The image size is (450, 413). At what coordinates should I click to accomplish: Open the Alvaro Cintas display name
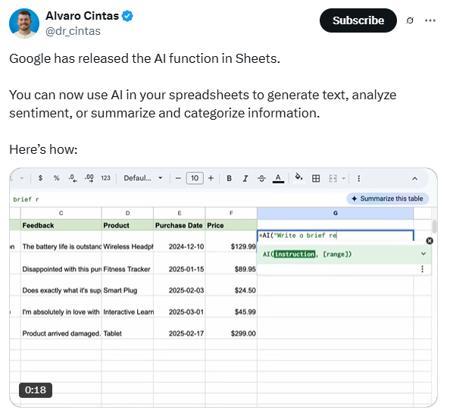click(x=82, y=16)
